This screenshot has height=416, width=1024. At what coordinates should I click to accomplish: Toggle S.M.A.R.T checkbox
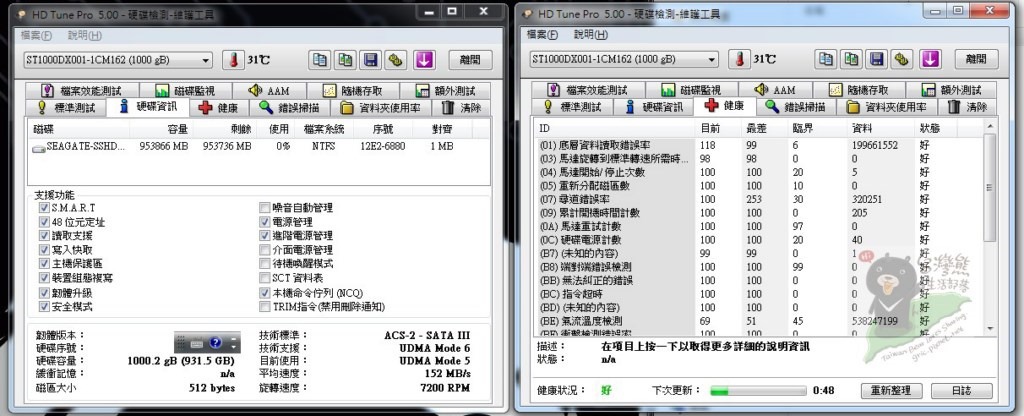tap(44, 208)
